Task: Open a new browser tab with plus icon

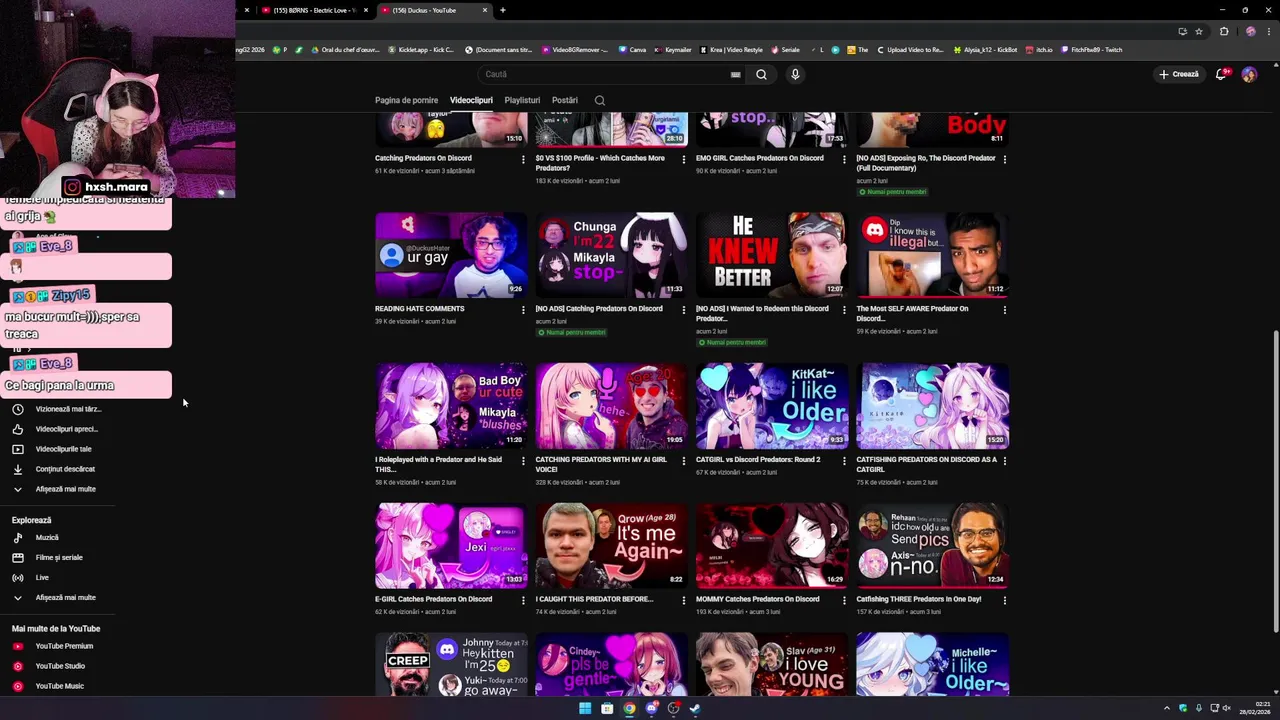Action: [503, 10]
